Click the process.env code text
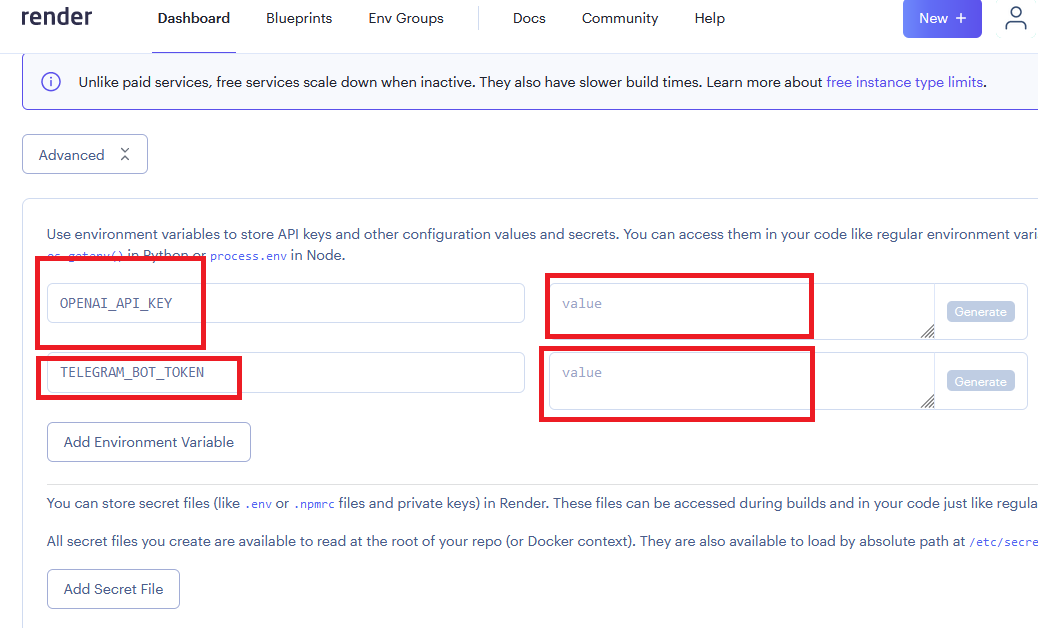The width and height of the screenshot is (1038, 628). point(248,256)
